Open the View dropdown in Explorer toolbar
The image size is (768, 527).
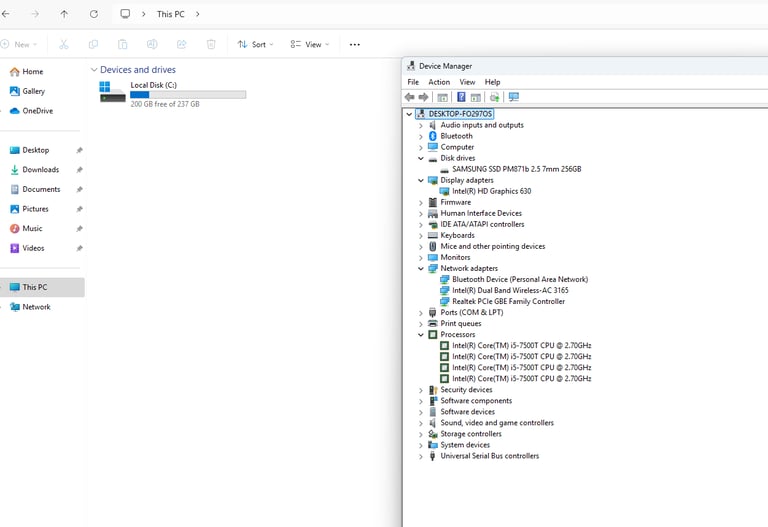tap(310, 45)
